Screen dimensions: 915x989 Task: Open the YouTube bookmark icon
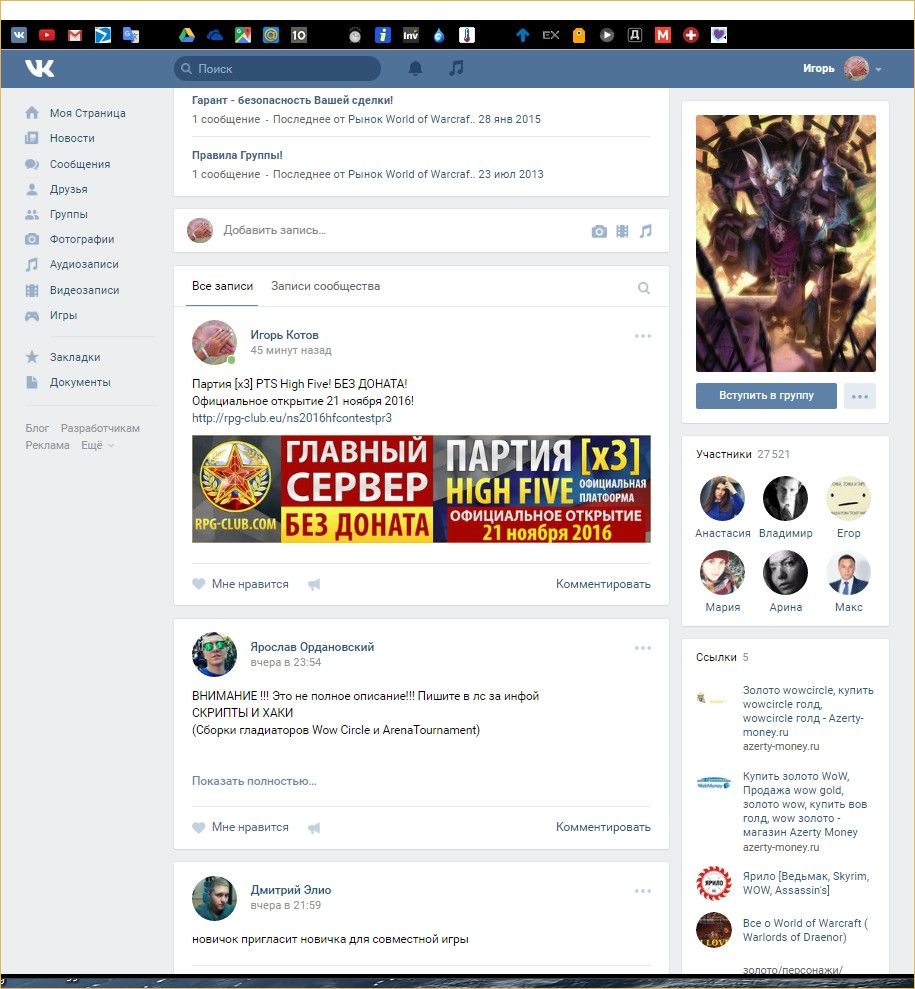pyautogui.click(x=47, y=35)
